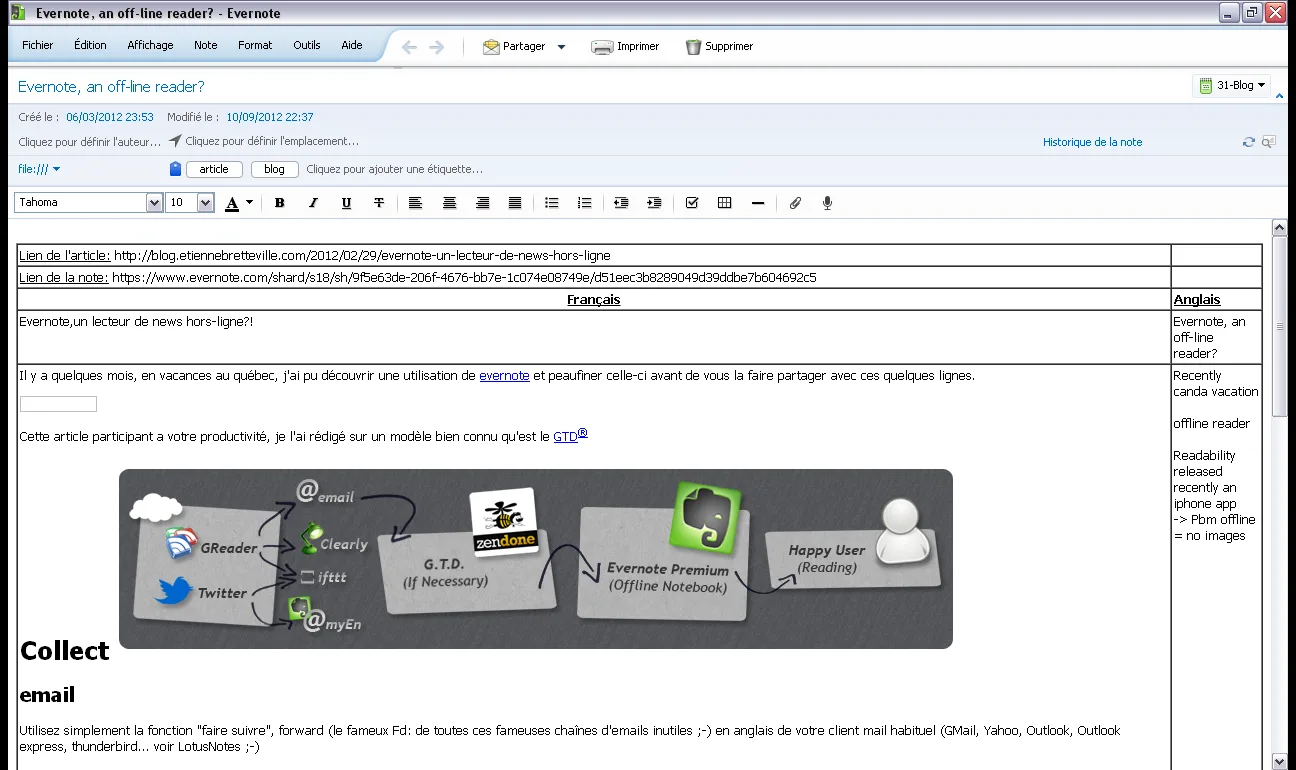Open the Affichage menu
The image size is (1296, 770).
pos(150,45)
